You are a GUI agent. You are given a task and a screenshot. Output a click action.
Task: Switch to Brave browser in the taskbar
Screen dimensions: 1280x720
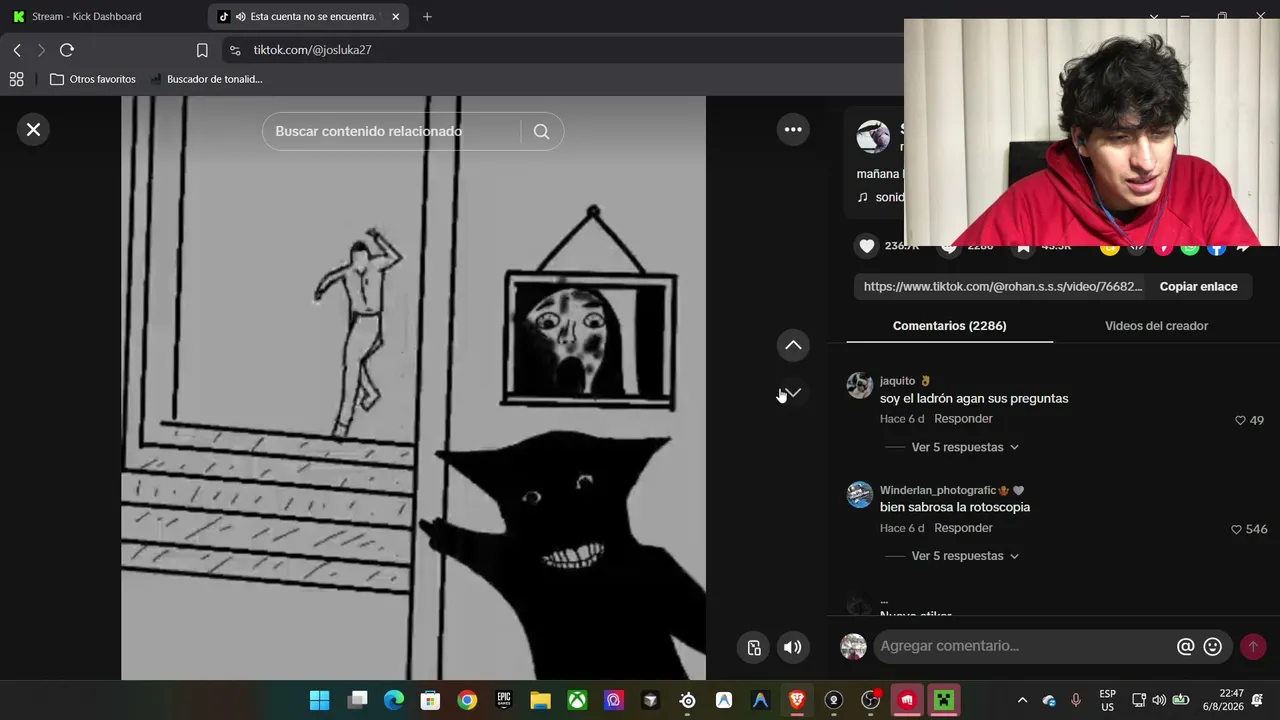(x=797, y=700)
